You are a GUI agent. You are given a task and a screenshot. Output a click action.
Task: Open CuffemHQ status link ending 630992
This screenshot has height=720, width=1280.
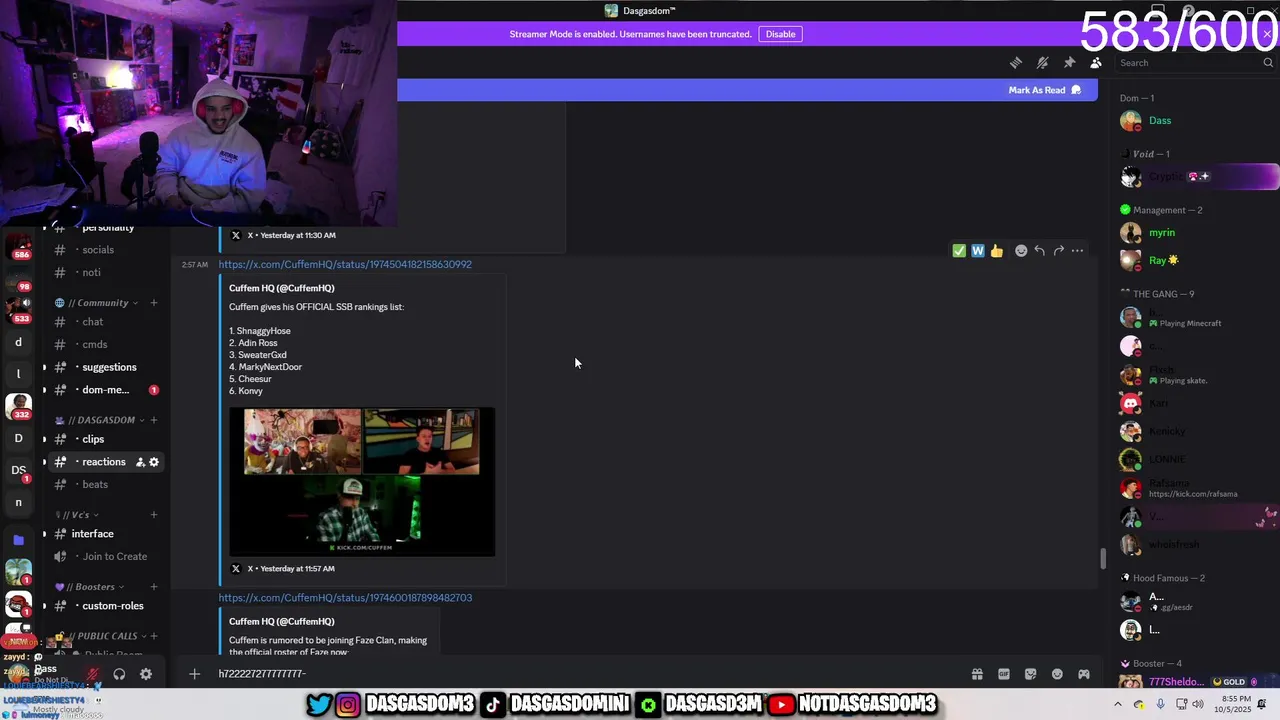(345, 264)
